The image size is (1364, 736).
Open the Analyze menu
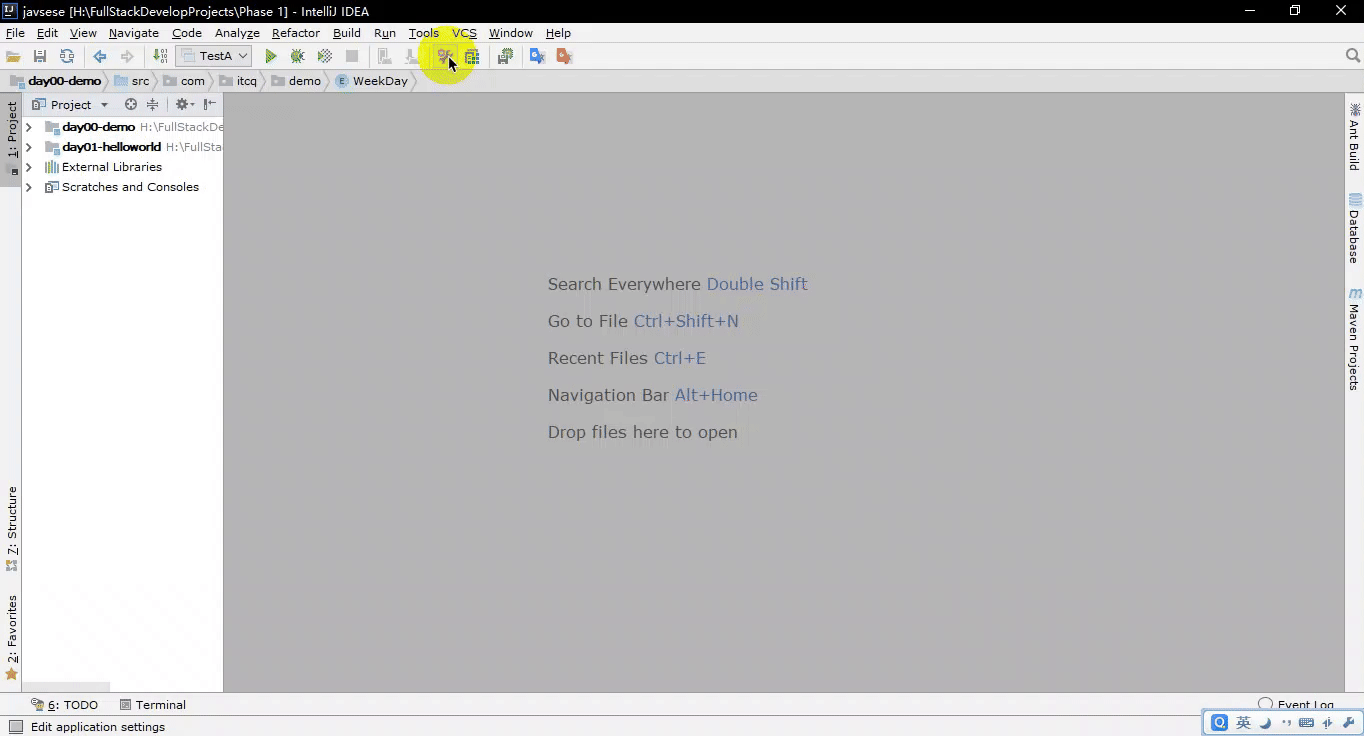[237, 33]
